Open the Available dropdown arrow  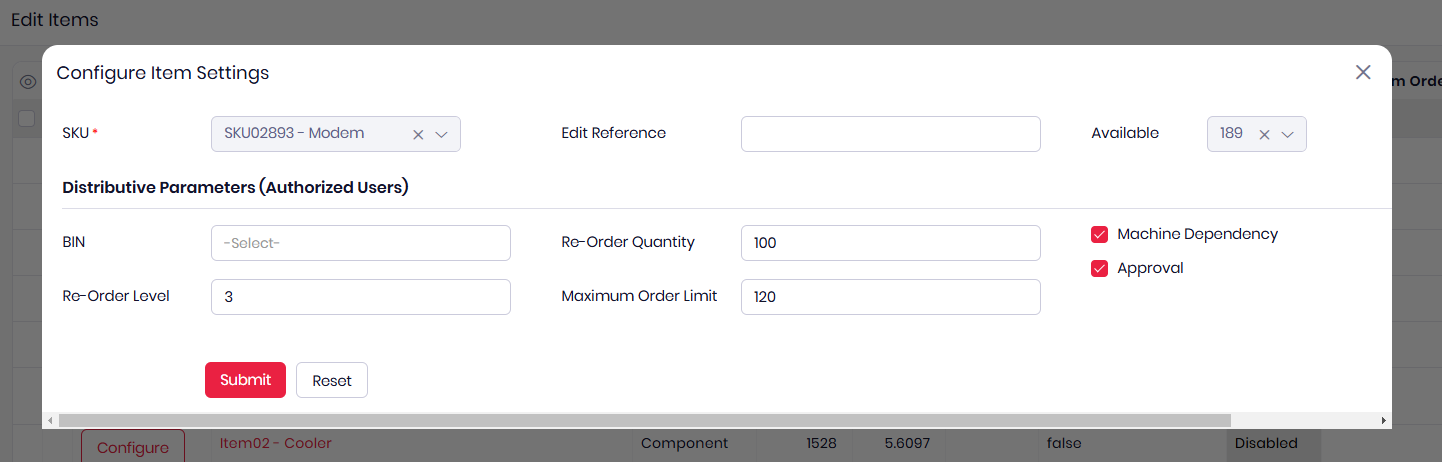click(1288, 134)
